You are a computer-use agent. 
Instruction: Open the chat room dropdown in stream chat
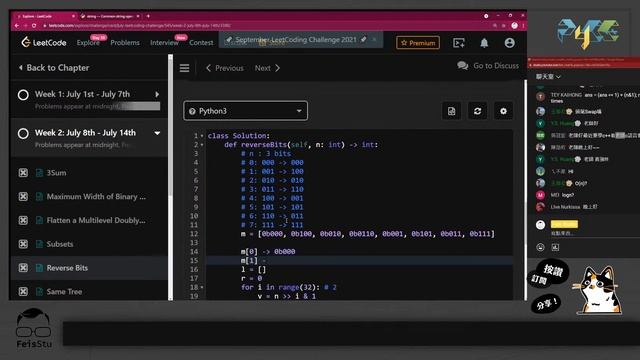click(x=548, y=77)
